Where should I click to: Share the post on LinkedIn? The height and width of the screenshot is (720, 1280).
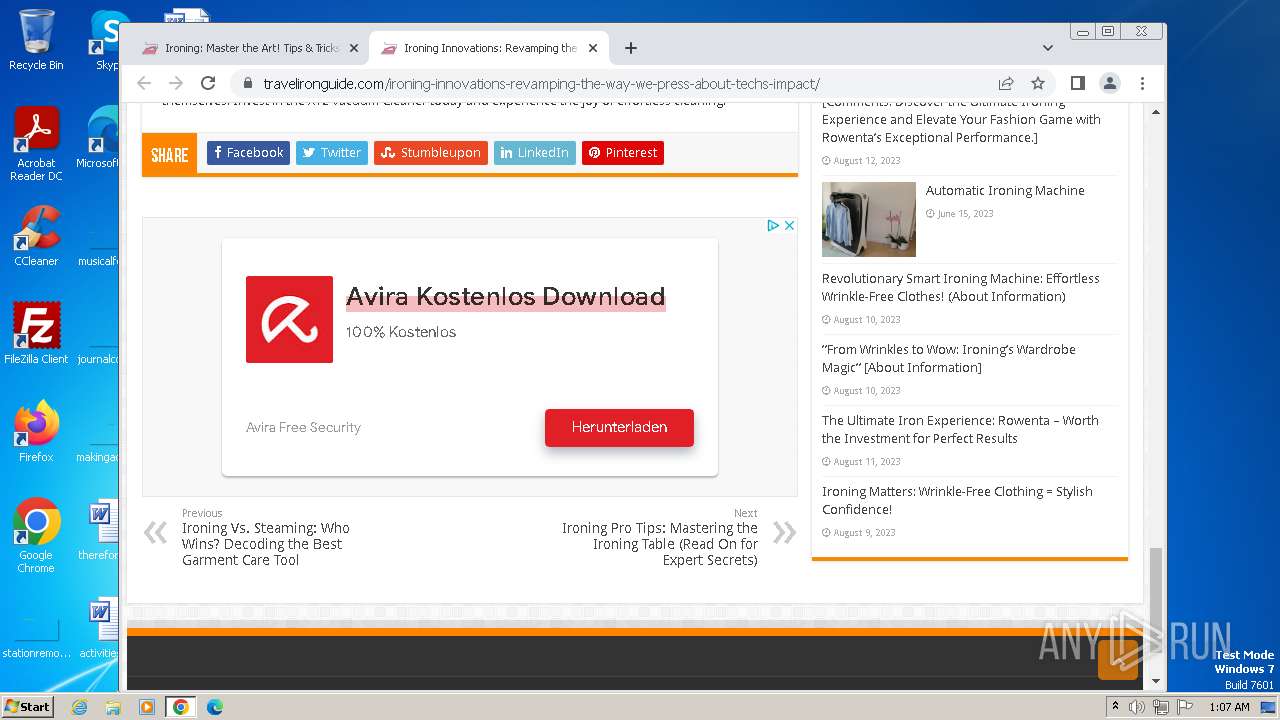[x=535, y=153]
